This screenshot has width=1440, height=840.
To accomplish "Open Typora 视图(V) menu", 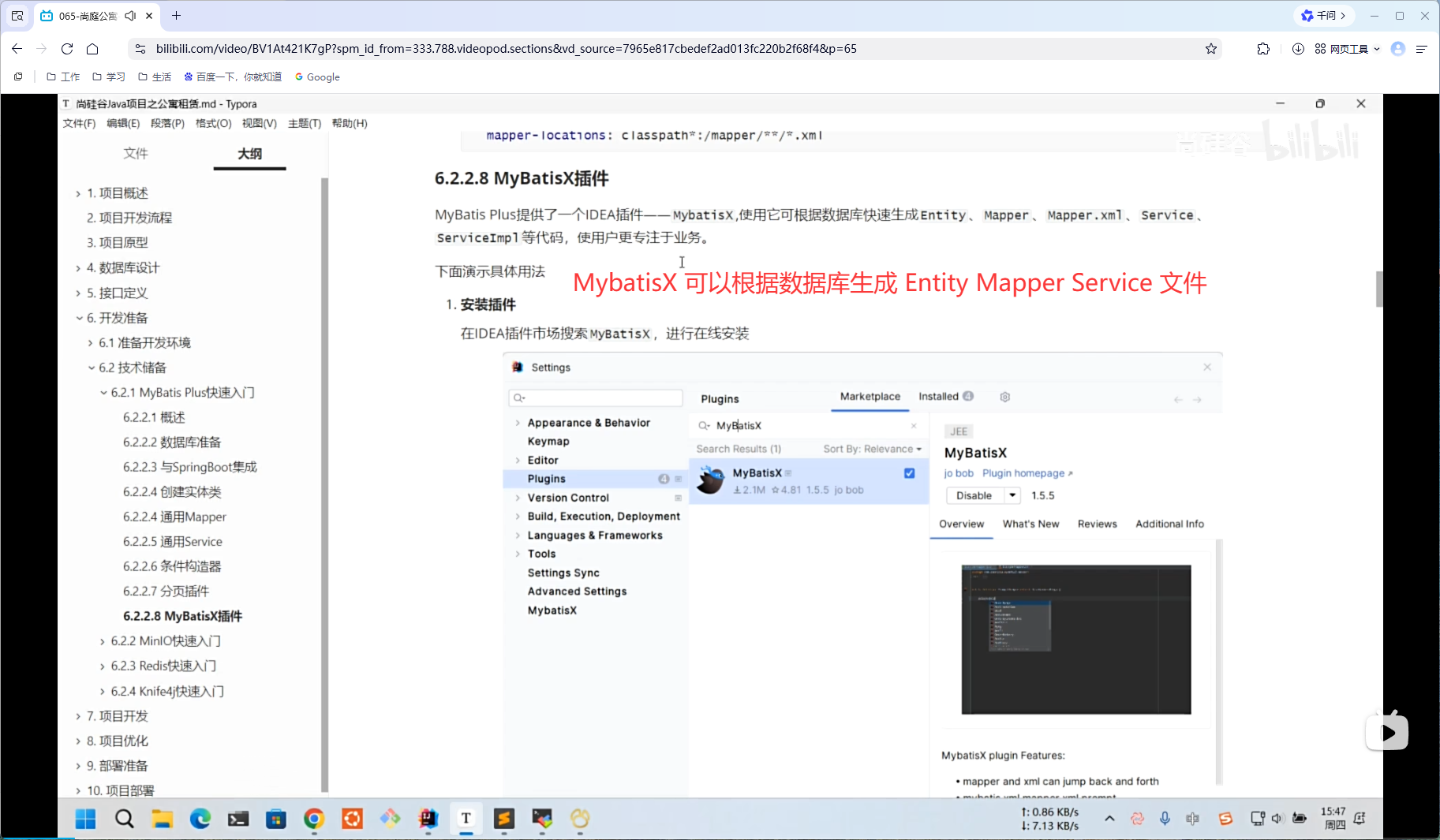I will [259, 124].
